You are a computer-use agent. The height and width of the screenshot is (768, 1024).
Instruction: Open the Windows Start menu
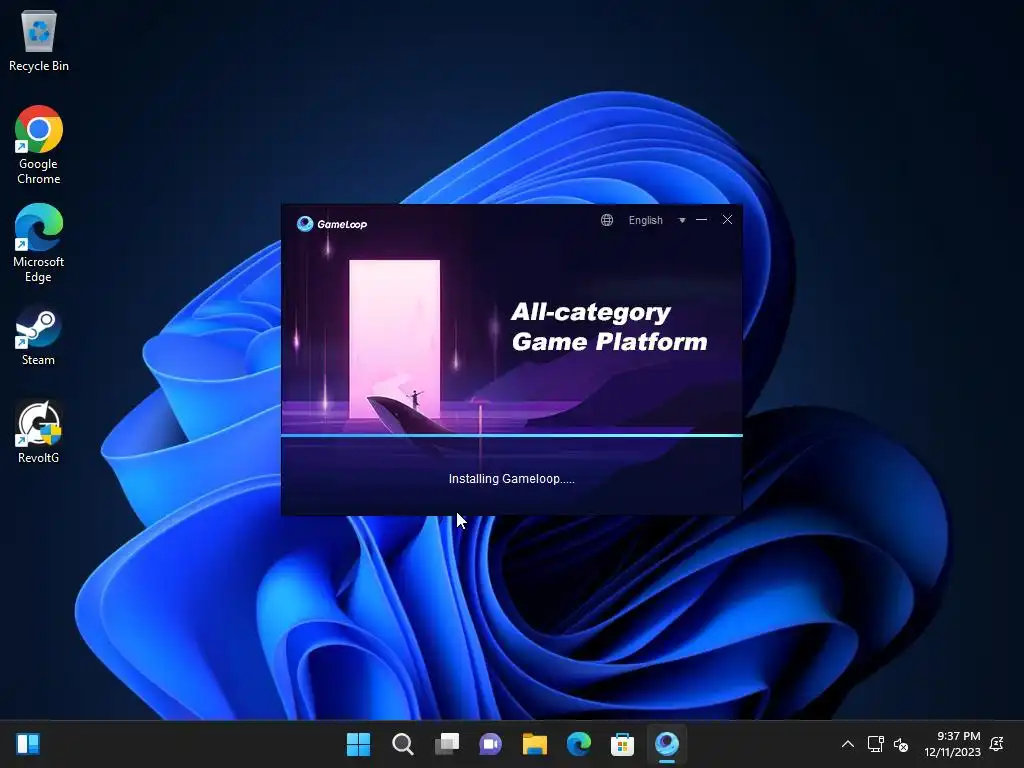coord(358,744)
